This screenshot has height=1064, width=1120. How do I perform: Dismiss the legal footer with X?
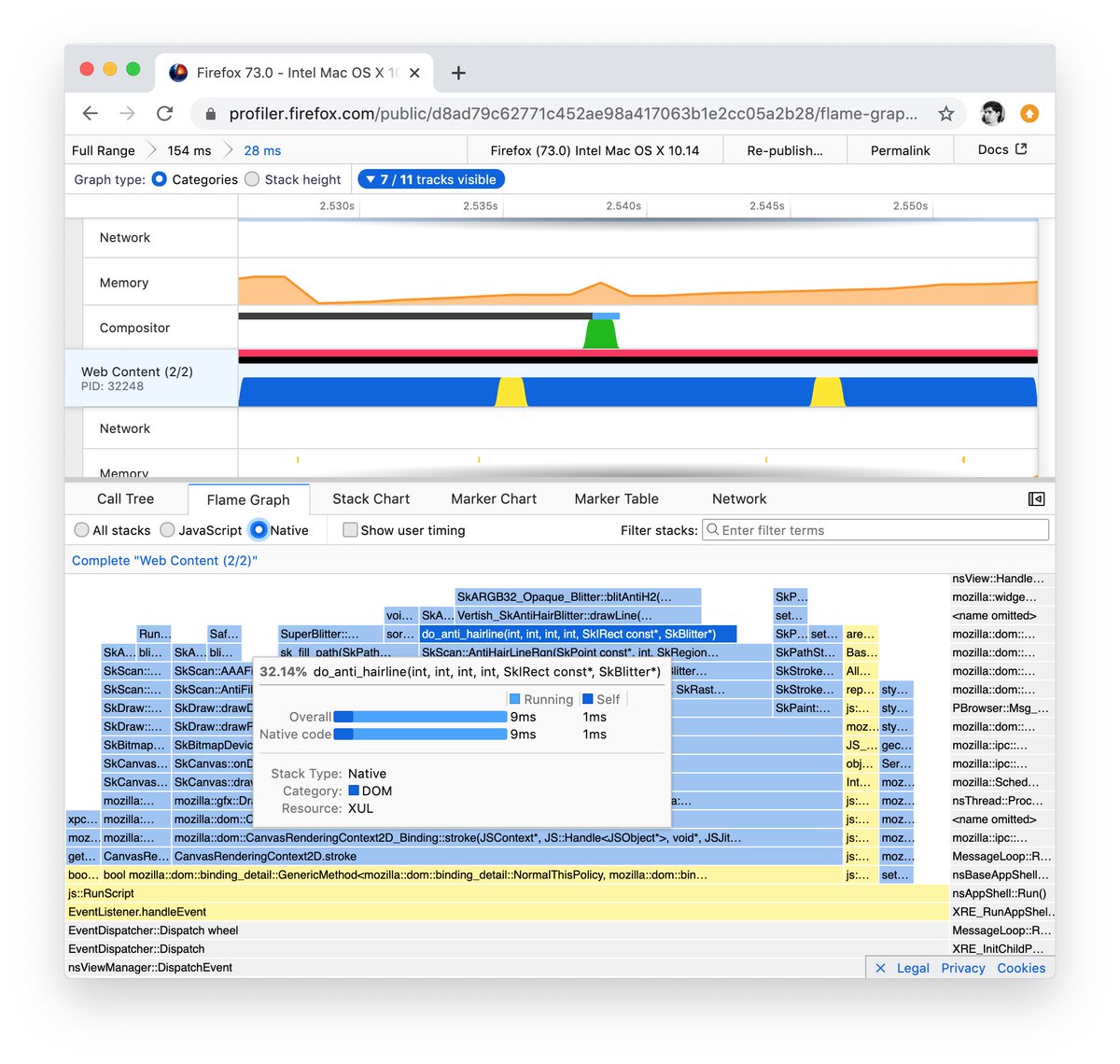click(x=880, y=968)
